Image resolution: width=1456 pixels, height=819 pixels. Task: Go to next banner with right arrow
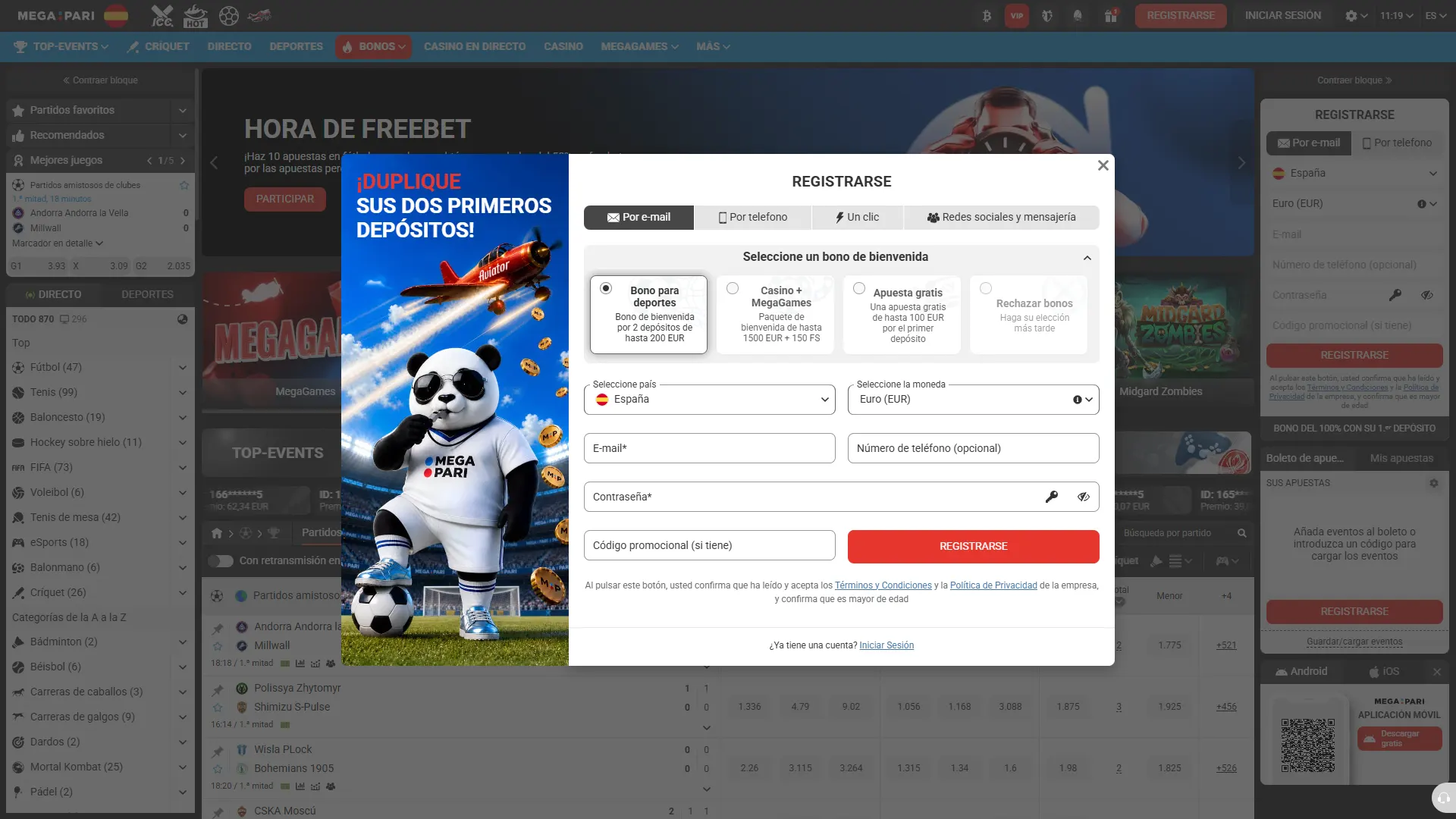pos(1241,162)
